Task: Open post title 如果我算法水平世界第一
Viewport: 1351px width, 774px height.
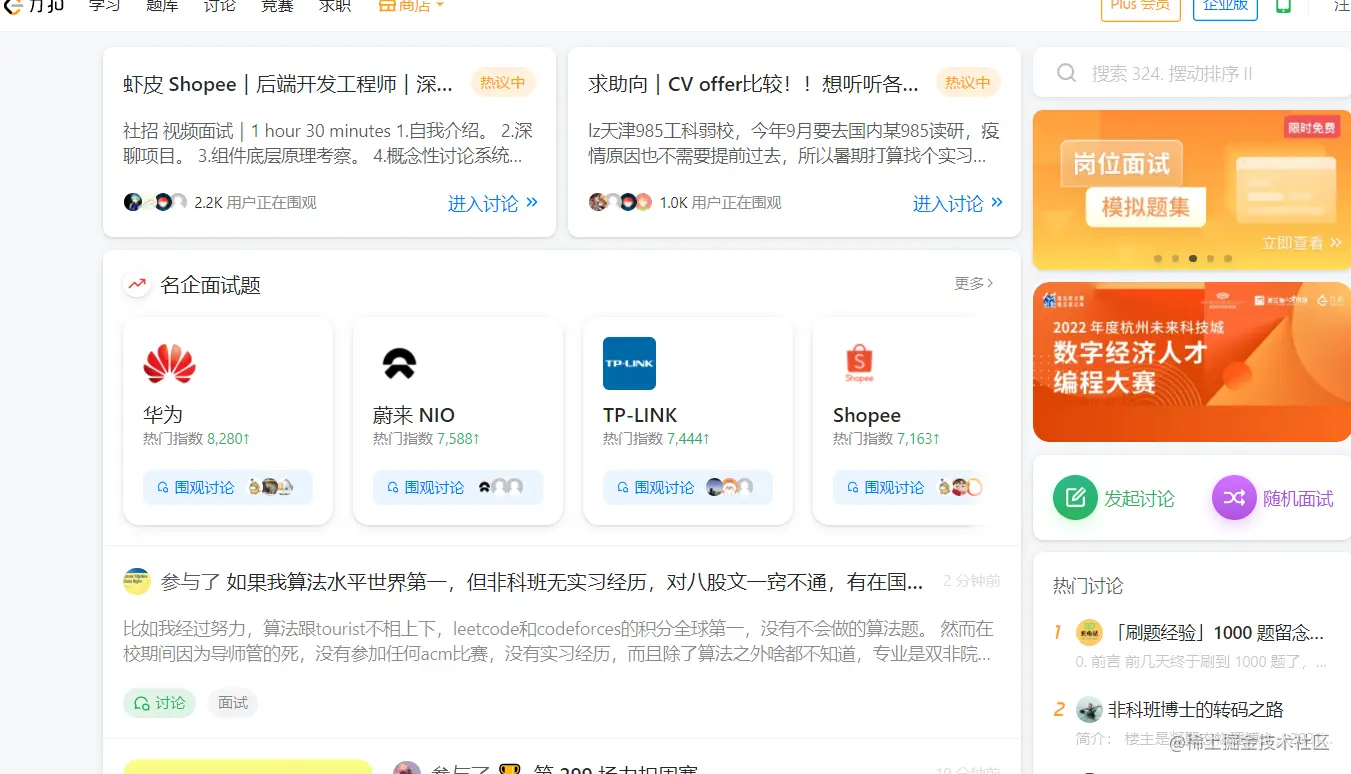Action: [575, 582]
